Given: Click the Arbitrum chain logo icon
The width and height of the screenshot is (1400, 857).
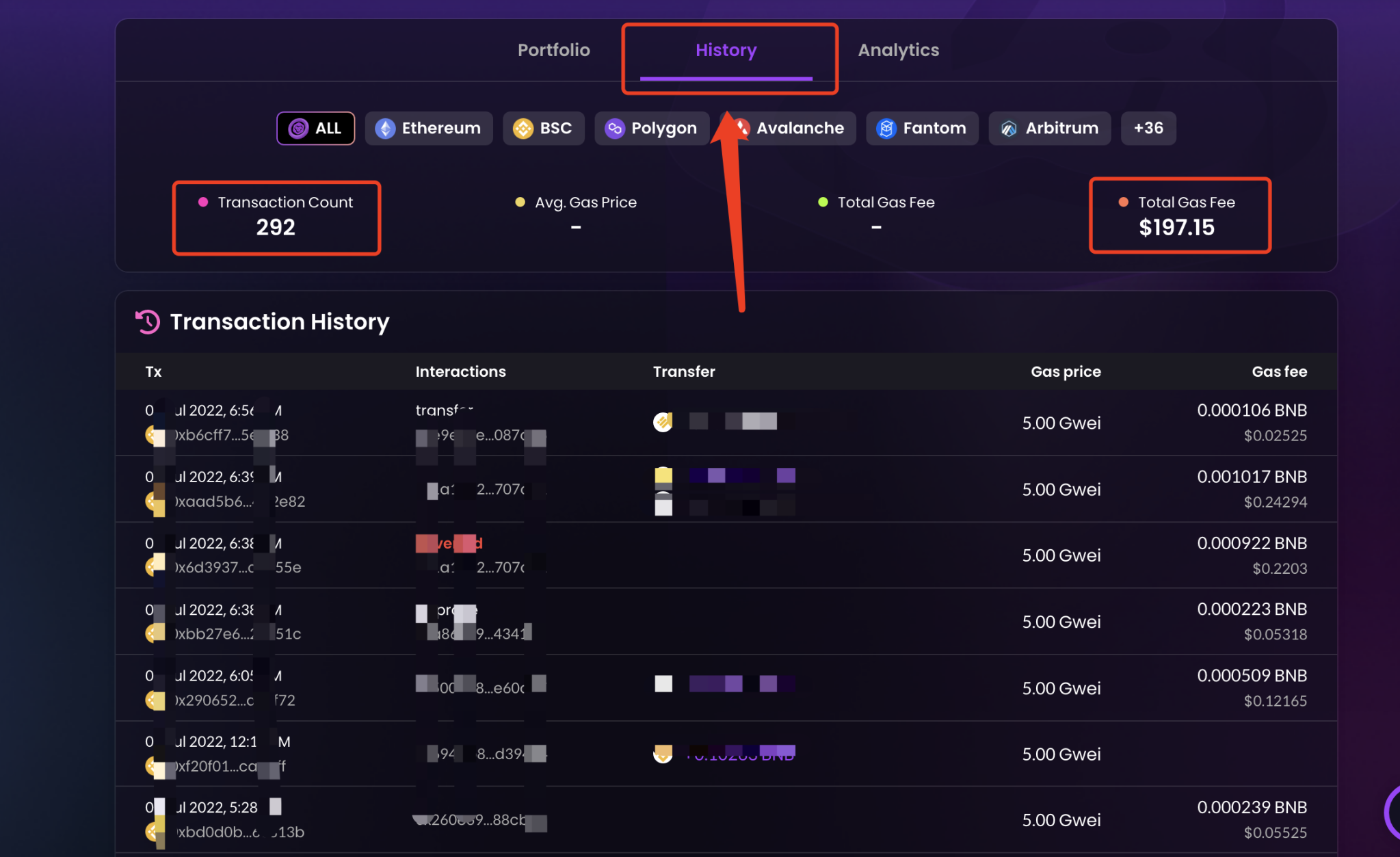Looking at the screenshot, I should [x=1009, y=129].
